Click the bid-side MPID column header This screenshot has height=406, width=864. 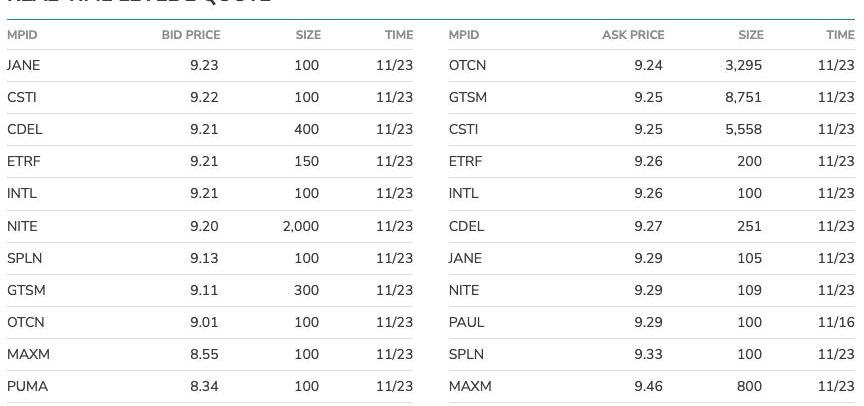[x=22, y=35]
